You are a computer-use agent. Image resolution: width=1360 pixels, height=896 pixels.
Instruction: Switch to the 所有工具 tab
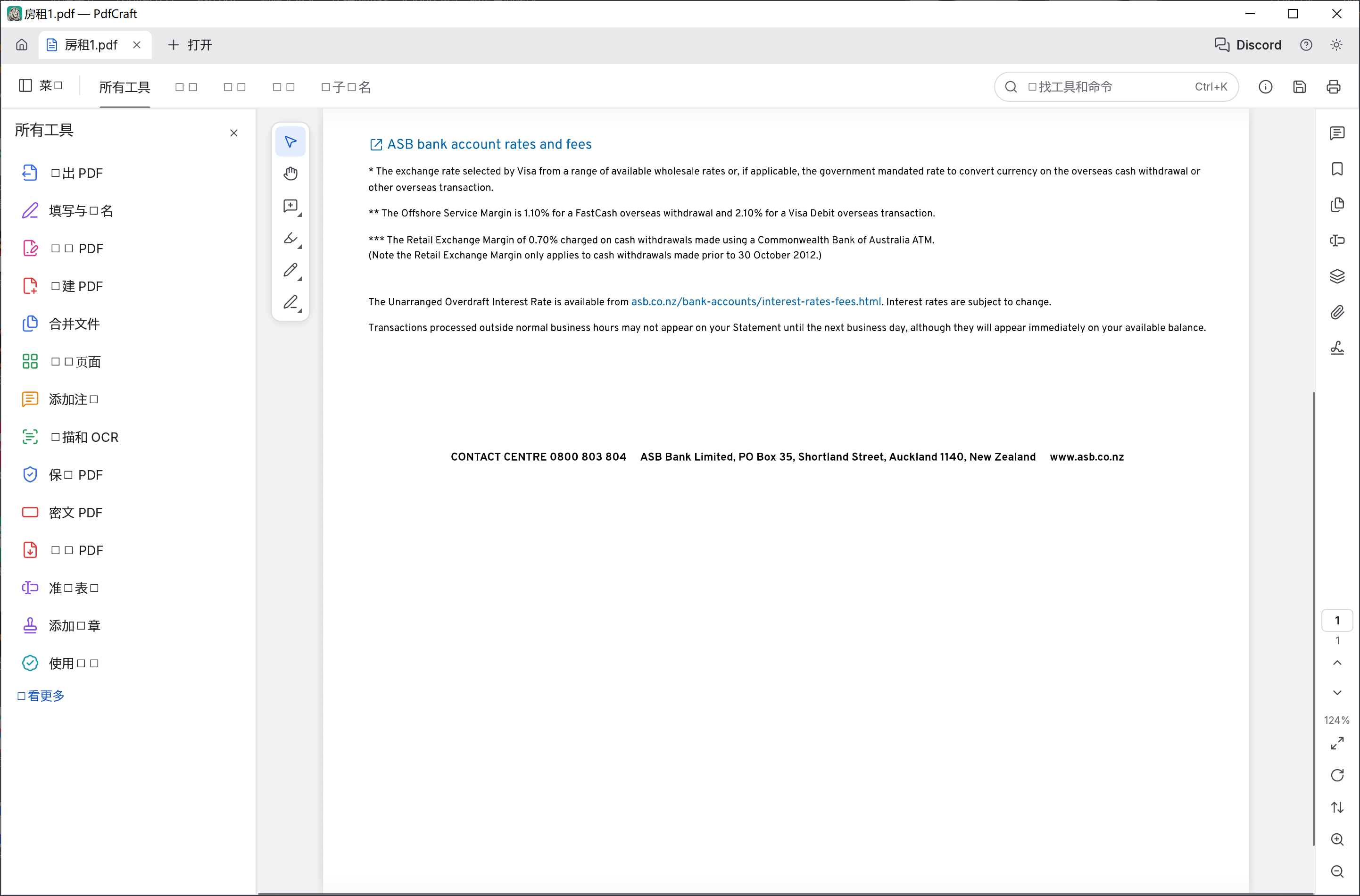[x=124, y=87]
